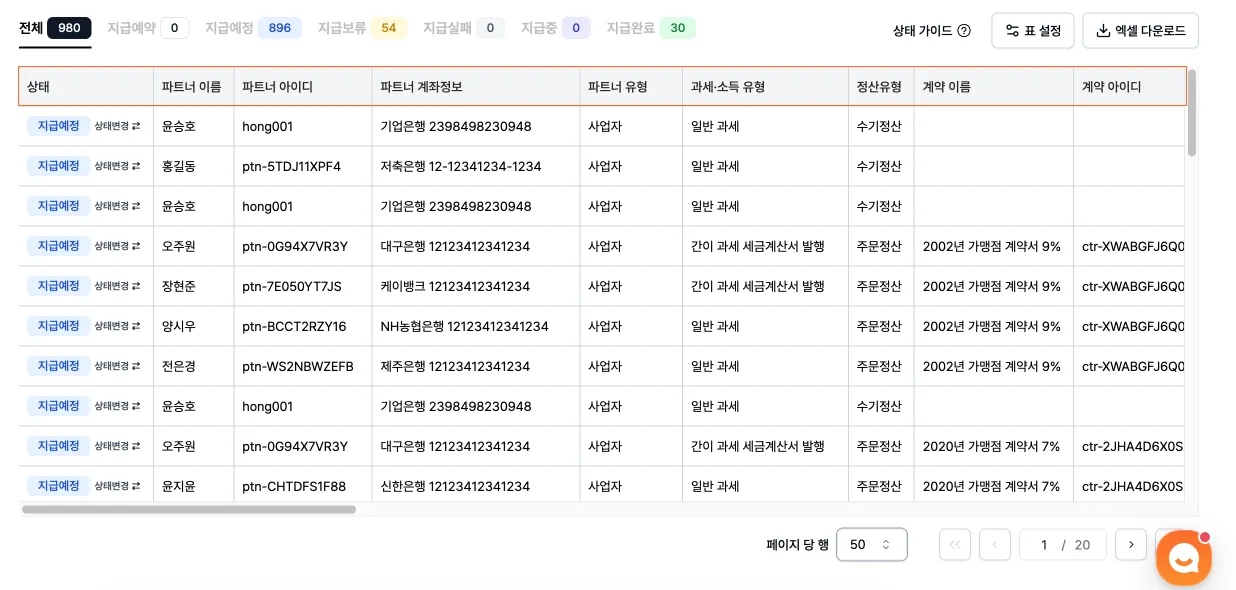Click 상태변경 swap icon for 장현준 row

click(x=136, y=286)
